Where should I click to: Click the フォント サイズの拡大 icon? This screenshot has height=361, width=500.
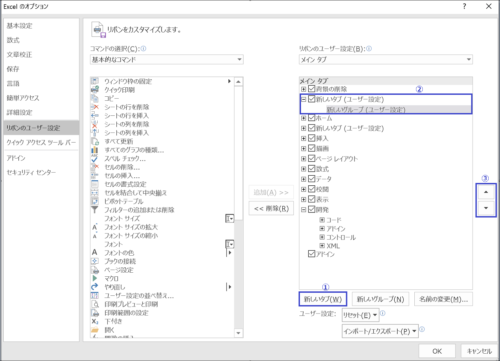[95, 227]
